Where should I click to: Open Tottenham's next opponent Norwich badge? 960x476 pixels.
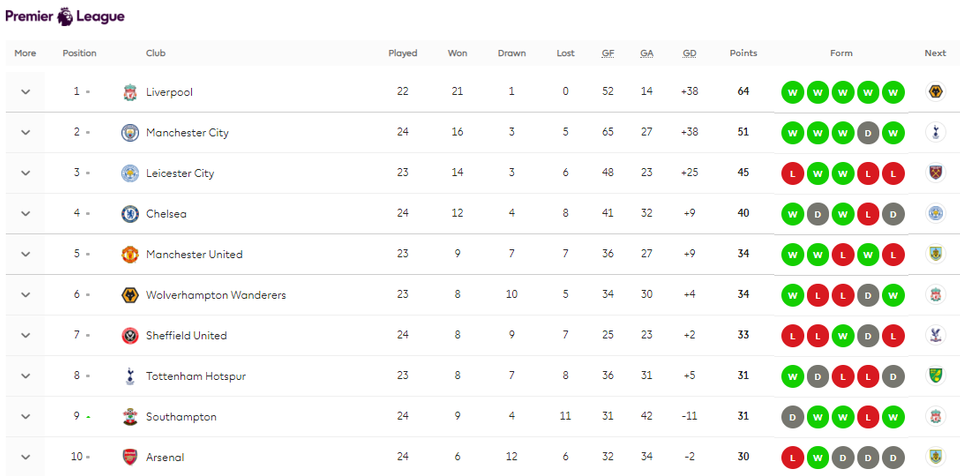(935, 376)
